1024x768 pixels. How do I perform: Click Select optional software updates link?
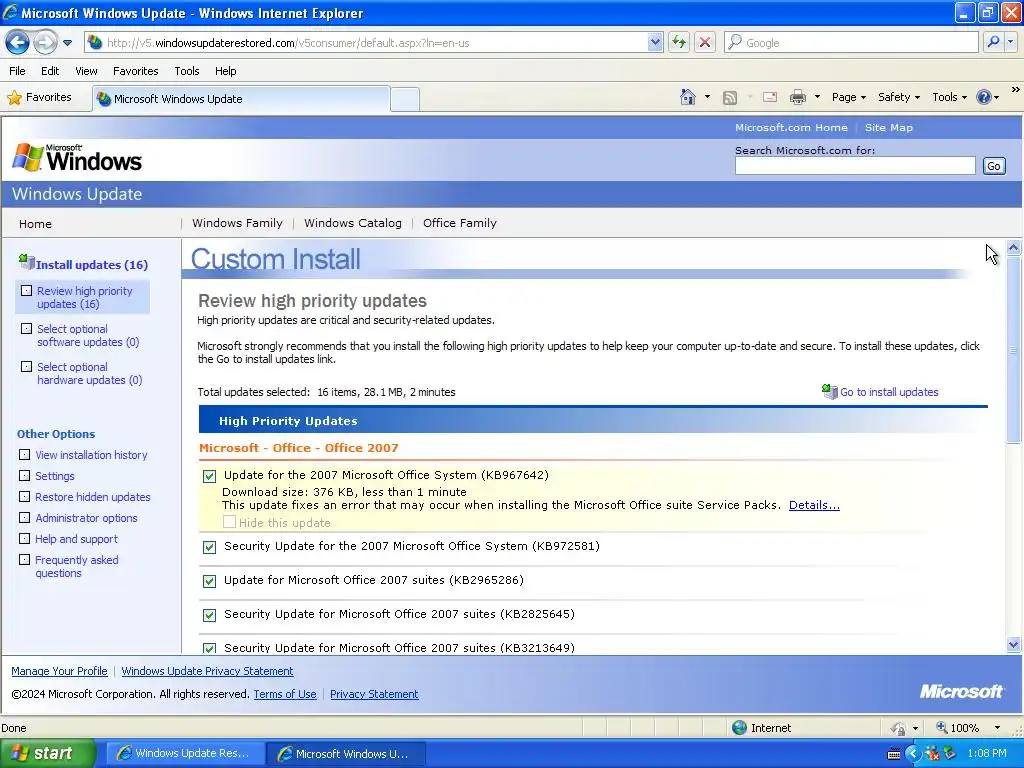88,336
